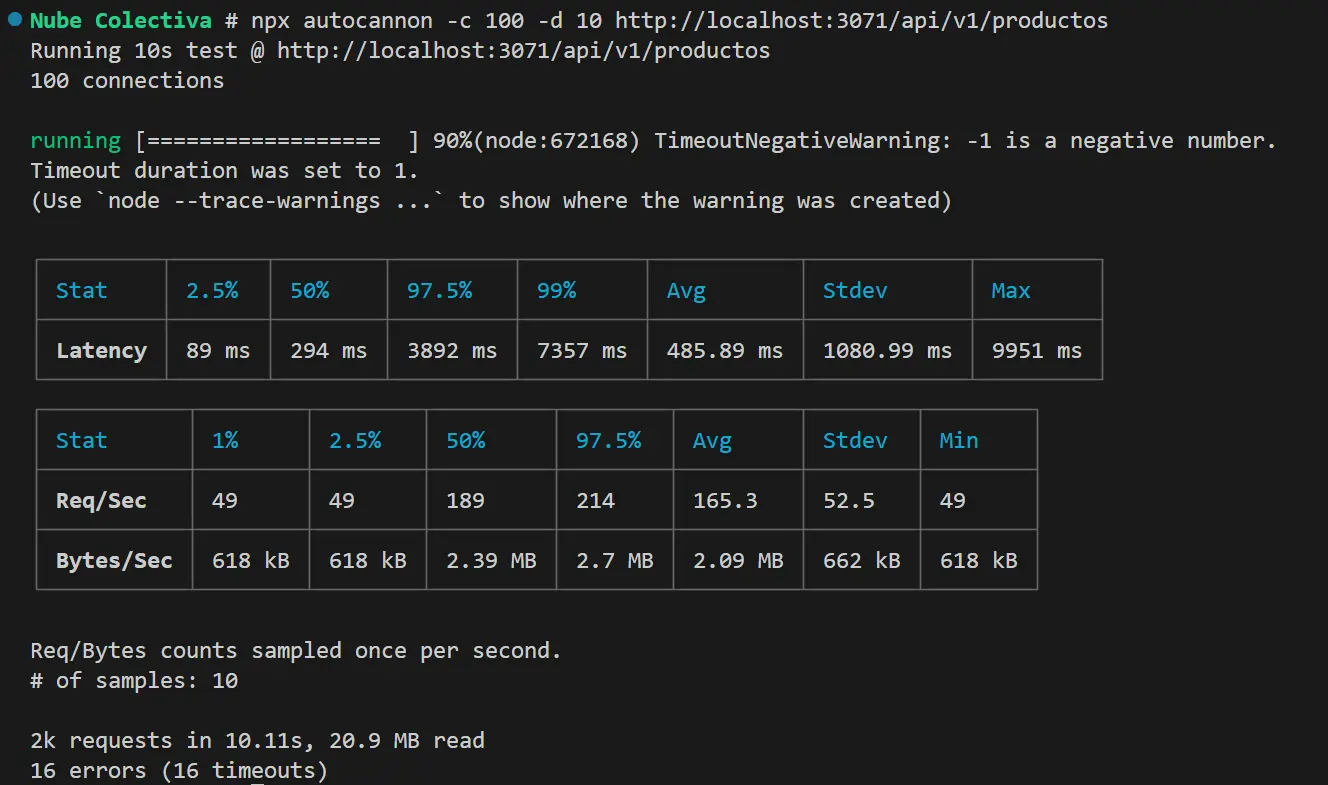Select the Latency row label
The height and width of the screenshot is (785, 1328).
tap(101, 351)
